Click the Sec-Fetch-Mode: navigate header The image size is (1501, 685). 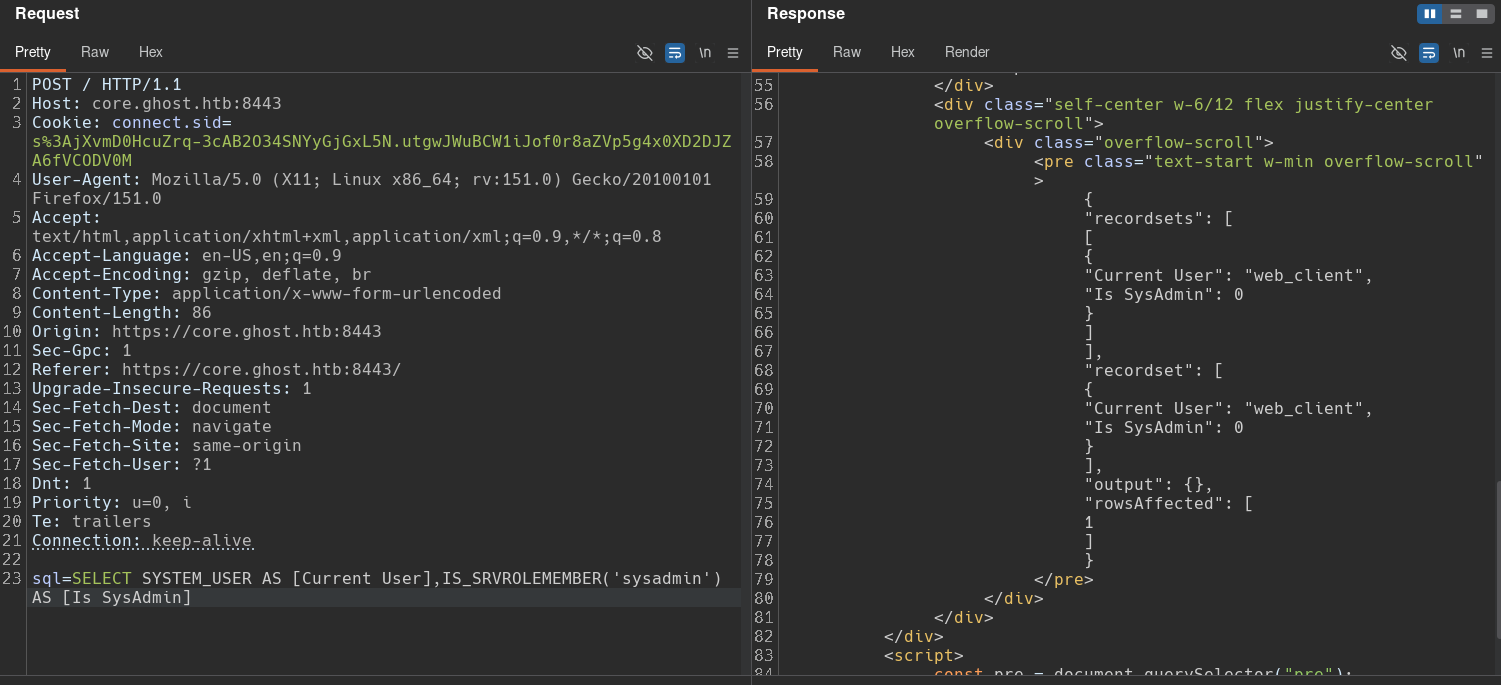coord(152,427)
